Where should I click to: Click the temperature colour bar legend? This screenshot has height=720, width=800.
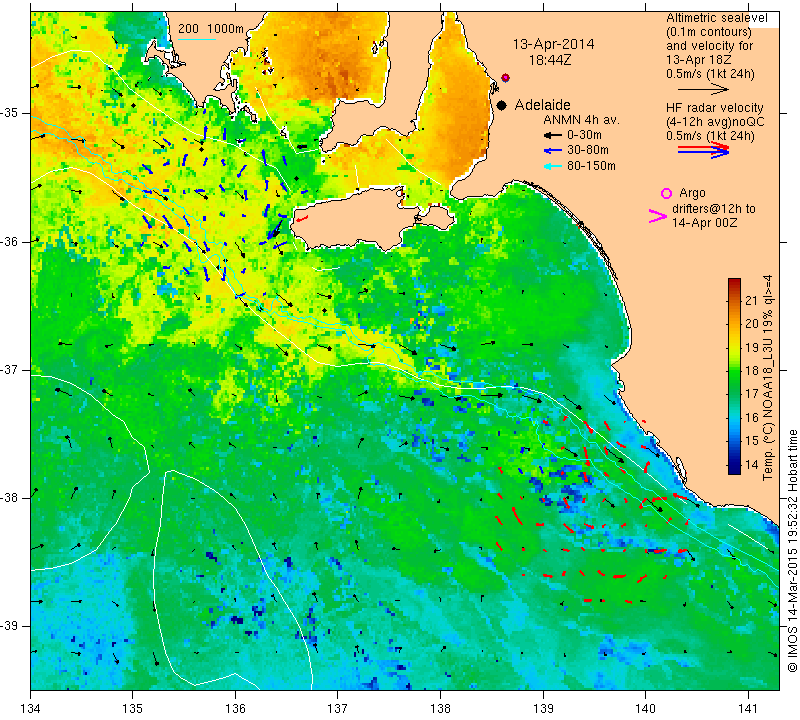734,377
